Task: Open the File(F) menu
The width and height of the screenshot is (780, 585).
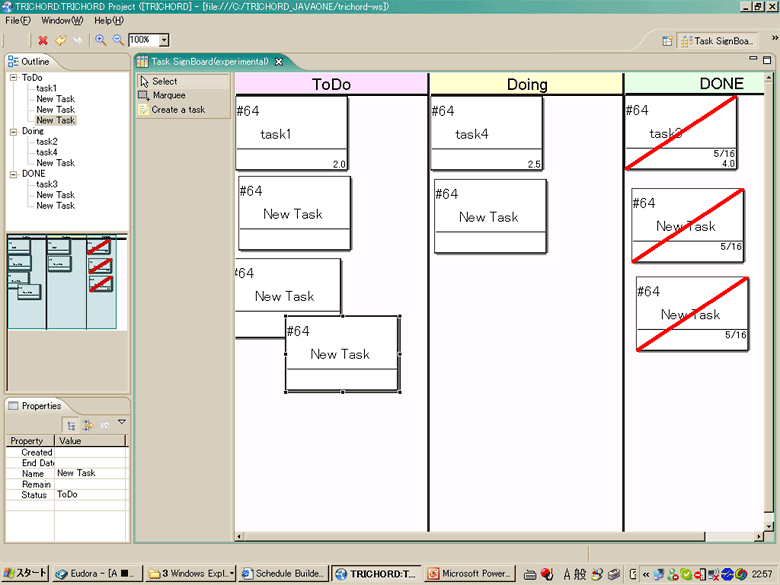Action: [x=18, y=20]
